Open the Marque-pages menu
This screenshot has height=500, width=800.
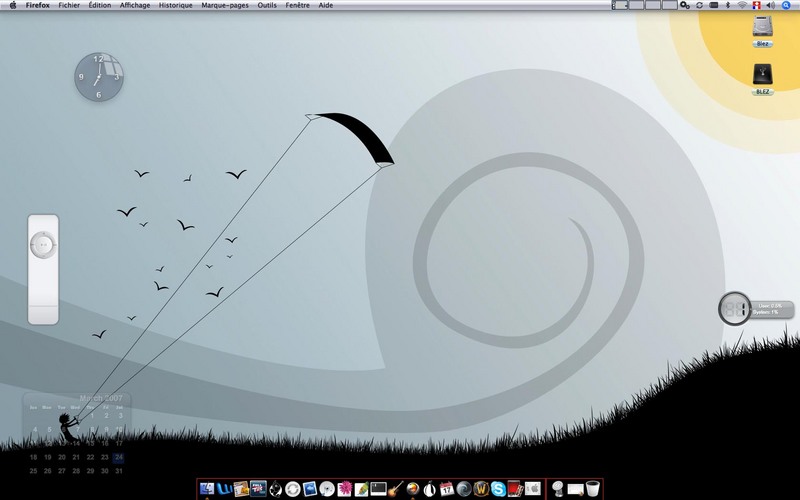225,5
